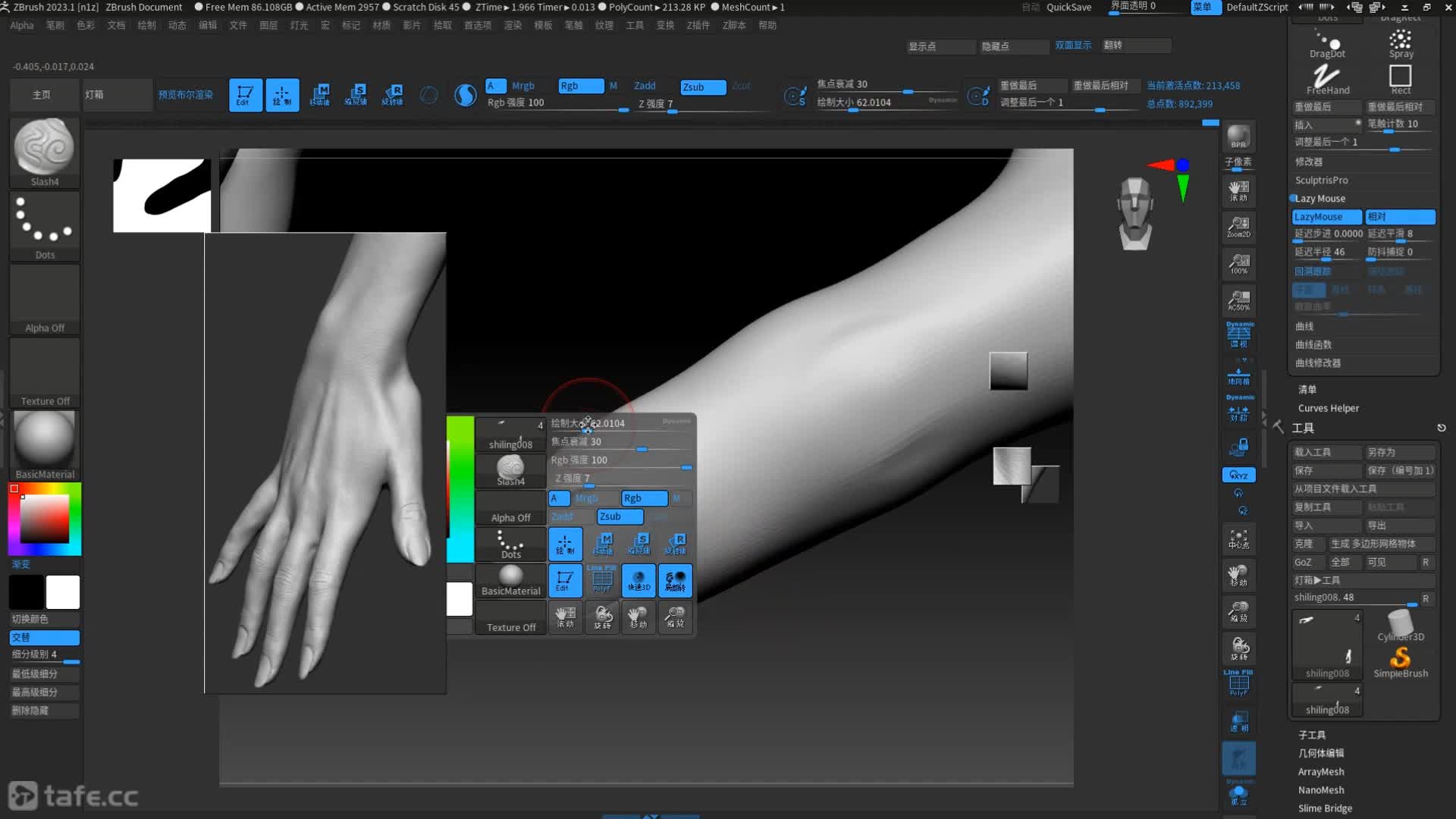Select the FreeHand stroke icon
Screen dimensions: 1456x819
[x=1327, y=79]
